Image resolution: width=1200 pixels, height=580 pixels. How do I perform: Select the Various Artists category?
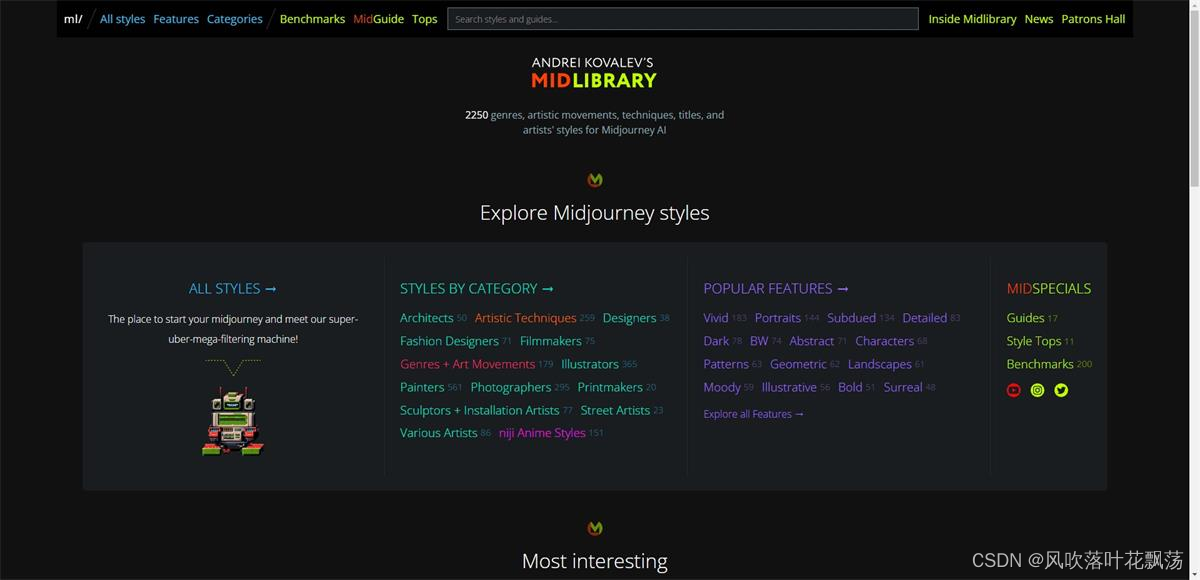(x=439, y=433)
